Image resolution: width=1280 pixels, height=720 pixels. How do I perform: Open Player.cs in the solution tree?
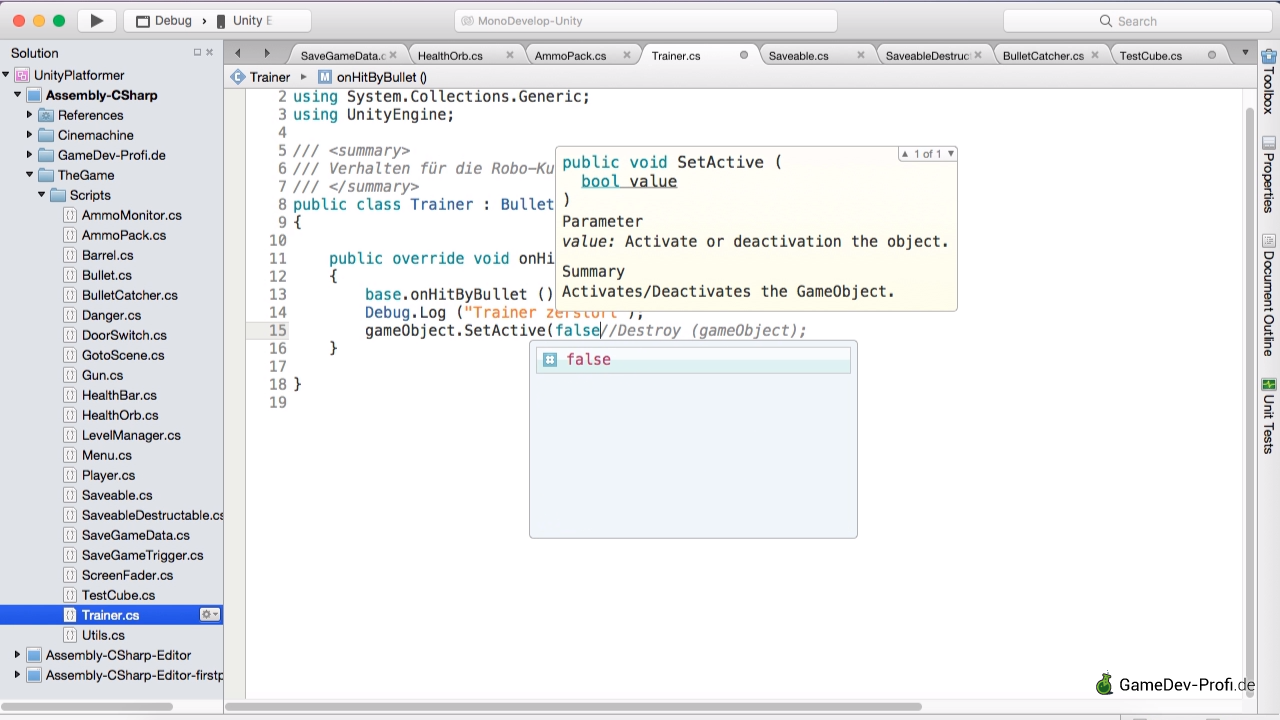(108, 475)
